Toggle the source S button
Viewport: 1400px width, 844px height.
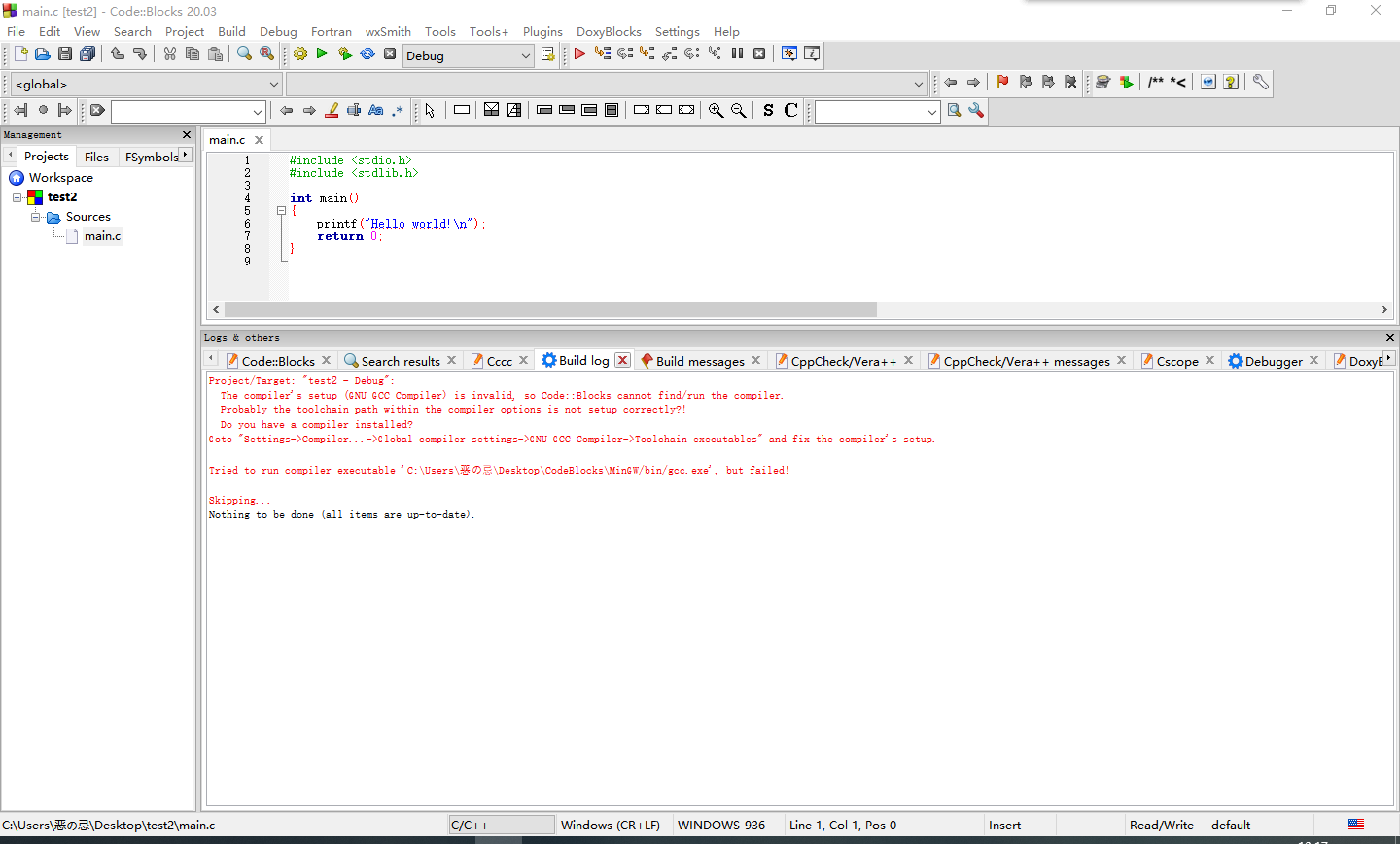point(768,111)
